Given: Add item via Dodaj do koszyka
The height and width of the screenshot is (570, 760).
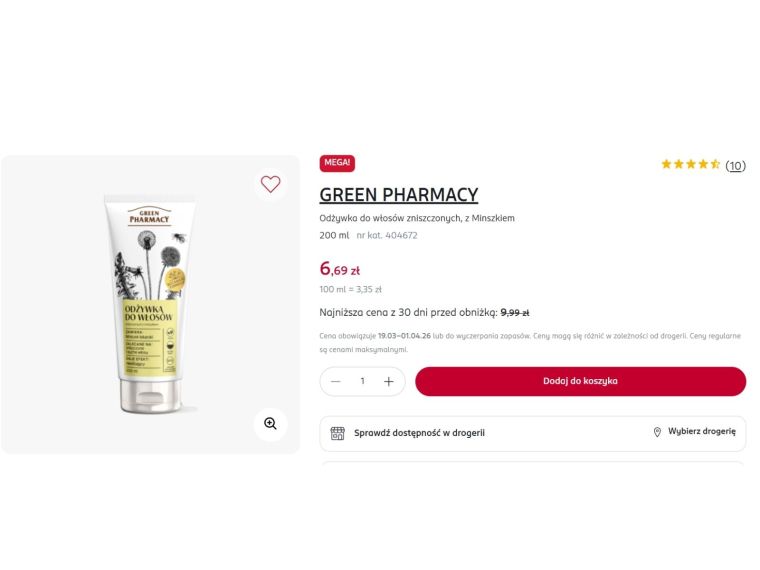Looking at the screenshot, I should coord(580,381).
